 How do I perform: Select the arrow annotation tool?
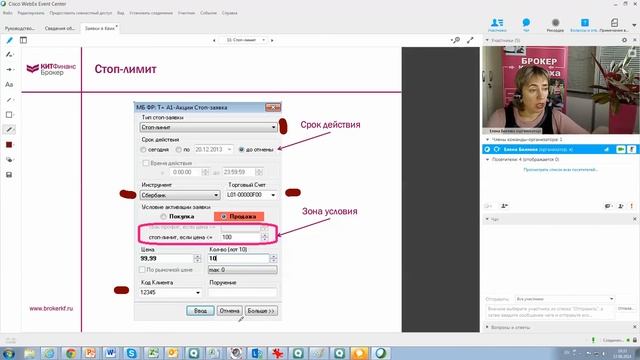click(9, 69)
